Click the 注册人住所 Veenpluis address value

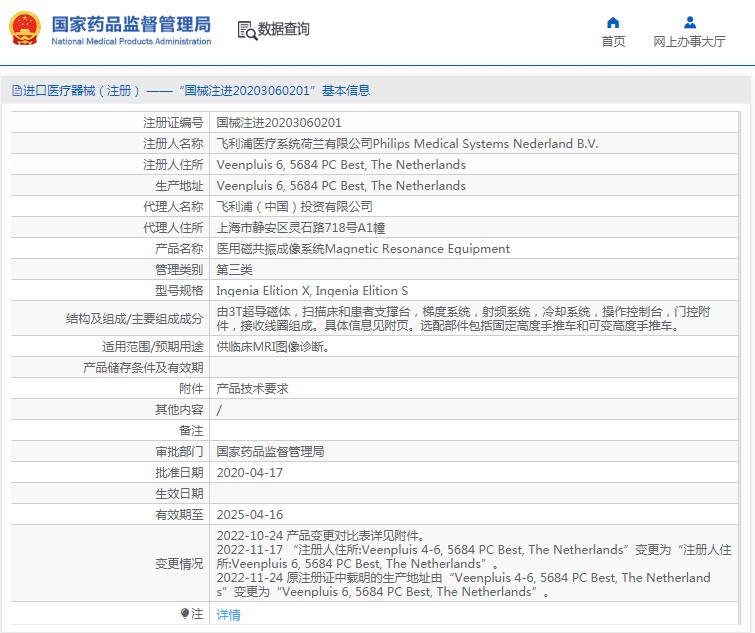341,165
